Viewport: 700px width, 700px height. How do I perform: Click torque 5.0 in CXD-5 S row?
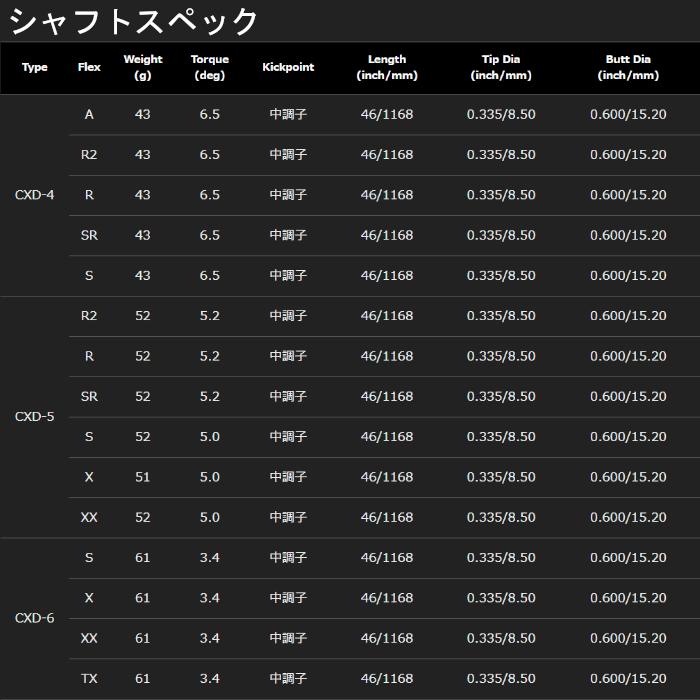point(209,437)
